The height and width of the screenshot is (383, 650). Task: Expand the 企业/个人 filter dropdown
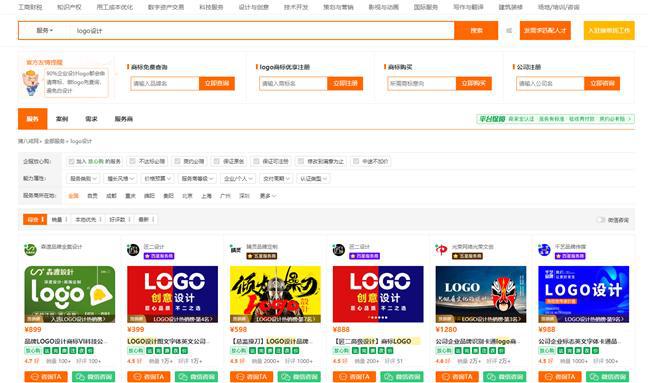pyautogui.click(x=238, y=179)
